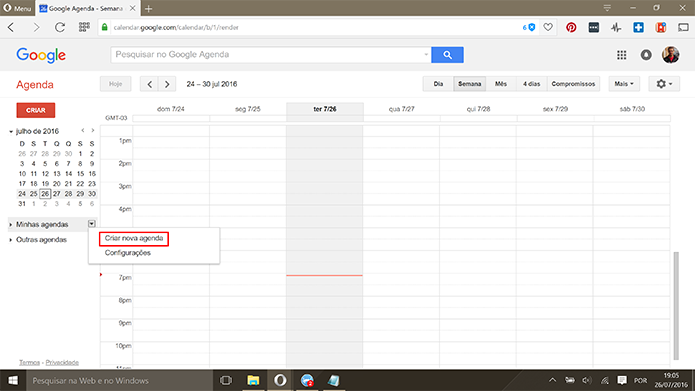Viewport: 695px width, 391px height.
Task: Collapse the julho de 2016 mini calendar
Action: click(11, 132)
